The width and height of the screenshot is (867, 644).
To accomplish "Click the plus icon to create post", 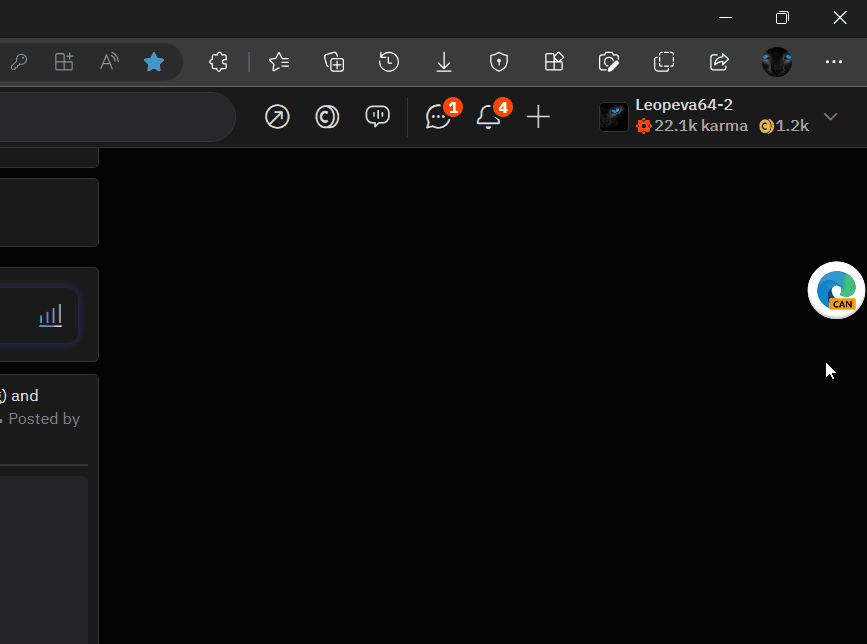I will pyautogui.click(x=538, y=117).
